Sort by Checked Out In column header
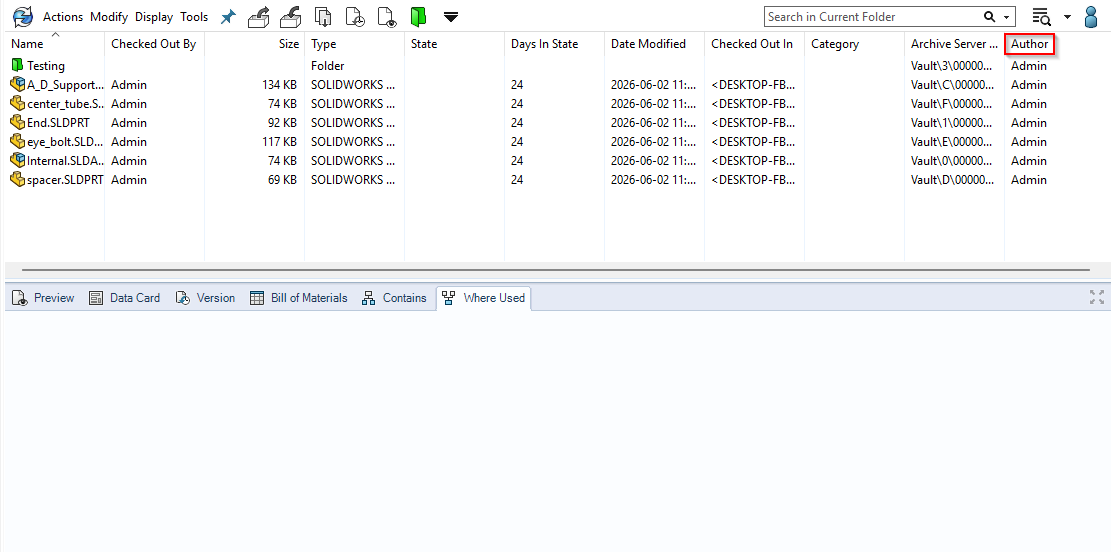The width and height of the screenshot is (1111, 552). pyautogui.click(x=754, y=44)
